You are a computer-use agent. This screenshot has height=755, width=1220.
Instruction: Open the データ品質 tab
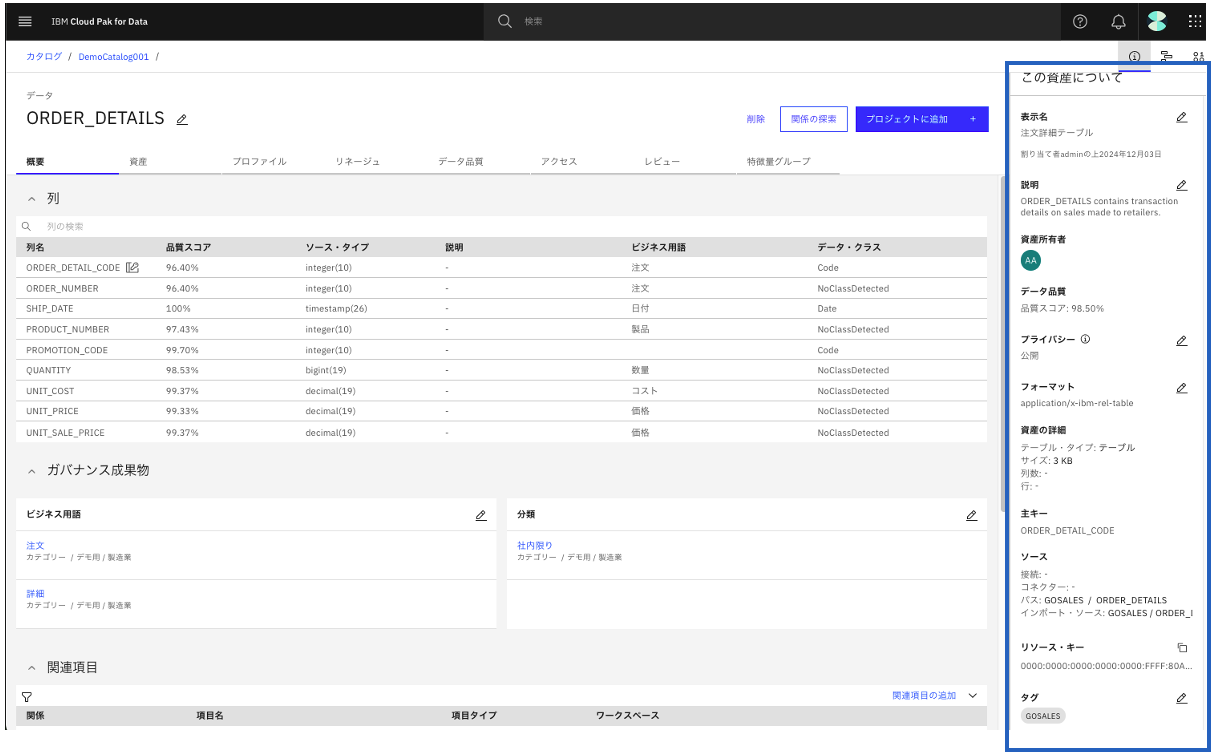tap(479, 162)
